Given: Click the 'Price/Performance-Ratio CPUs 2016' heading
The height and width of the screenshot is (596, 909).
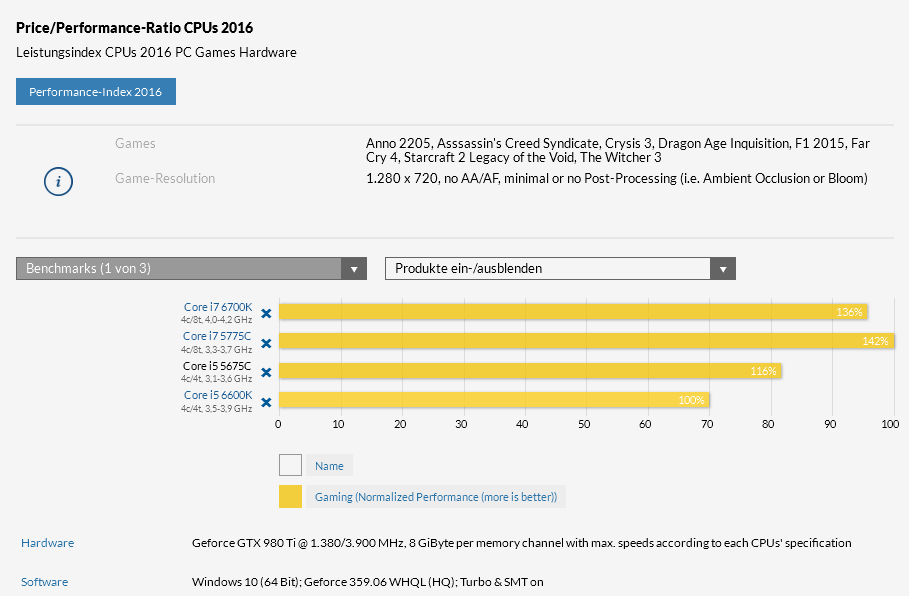Looking at the screenshot, I should click(134, 28).
